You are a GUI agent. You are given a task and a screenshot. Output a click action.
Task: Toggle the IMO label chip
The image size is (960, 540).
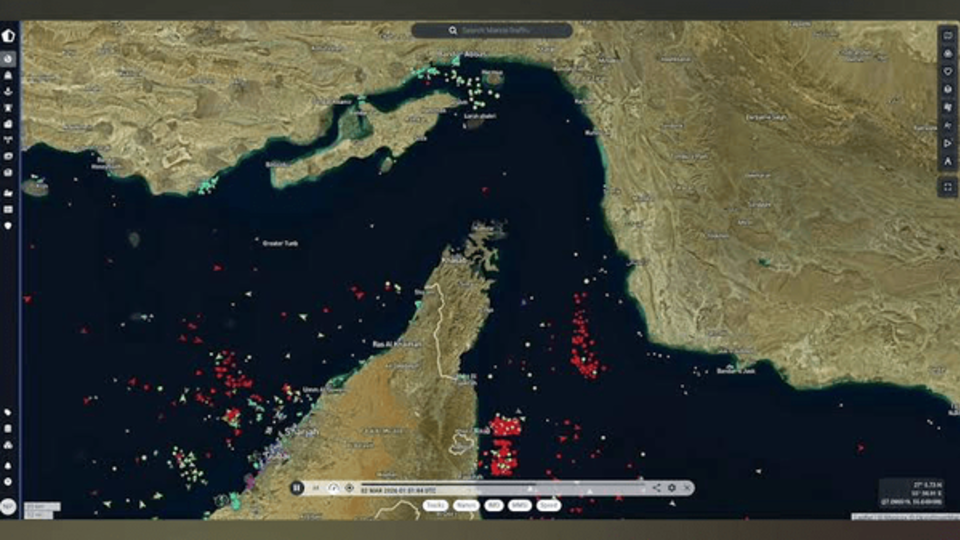click(494, 506)
